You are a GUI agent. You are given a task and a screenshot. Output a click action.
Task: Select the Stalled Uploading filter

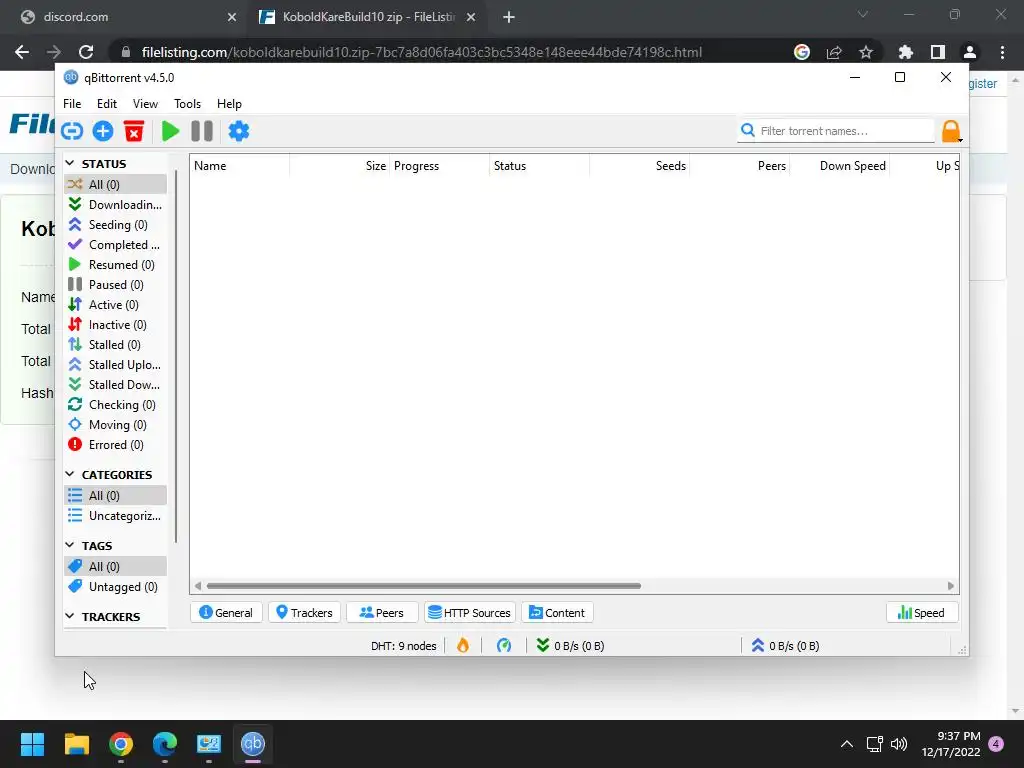click(x=116, y=365)
